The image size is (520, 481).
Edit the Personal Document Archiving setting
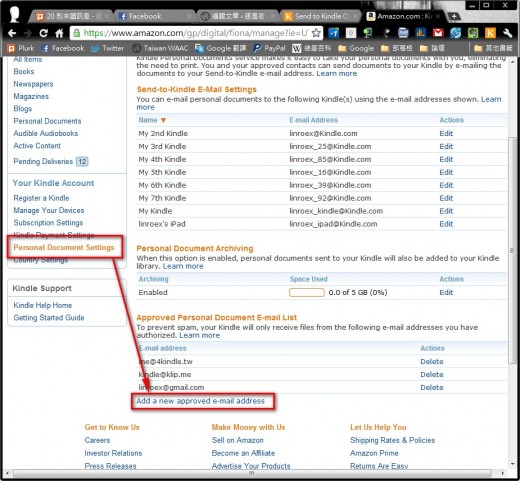446,292
